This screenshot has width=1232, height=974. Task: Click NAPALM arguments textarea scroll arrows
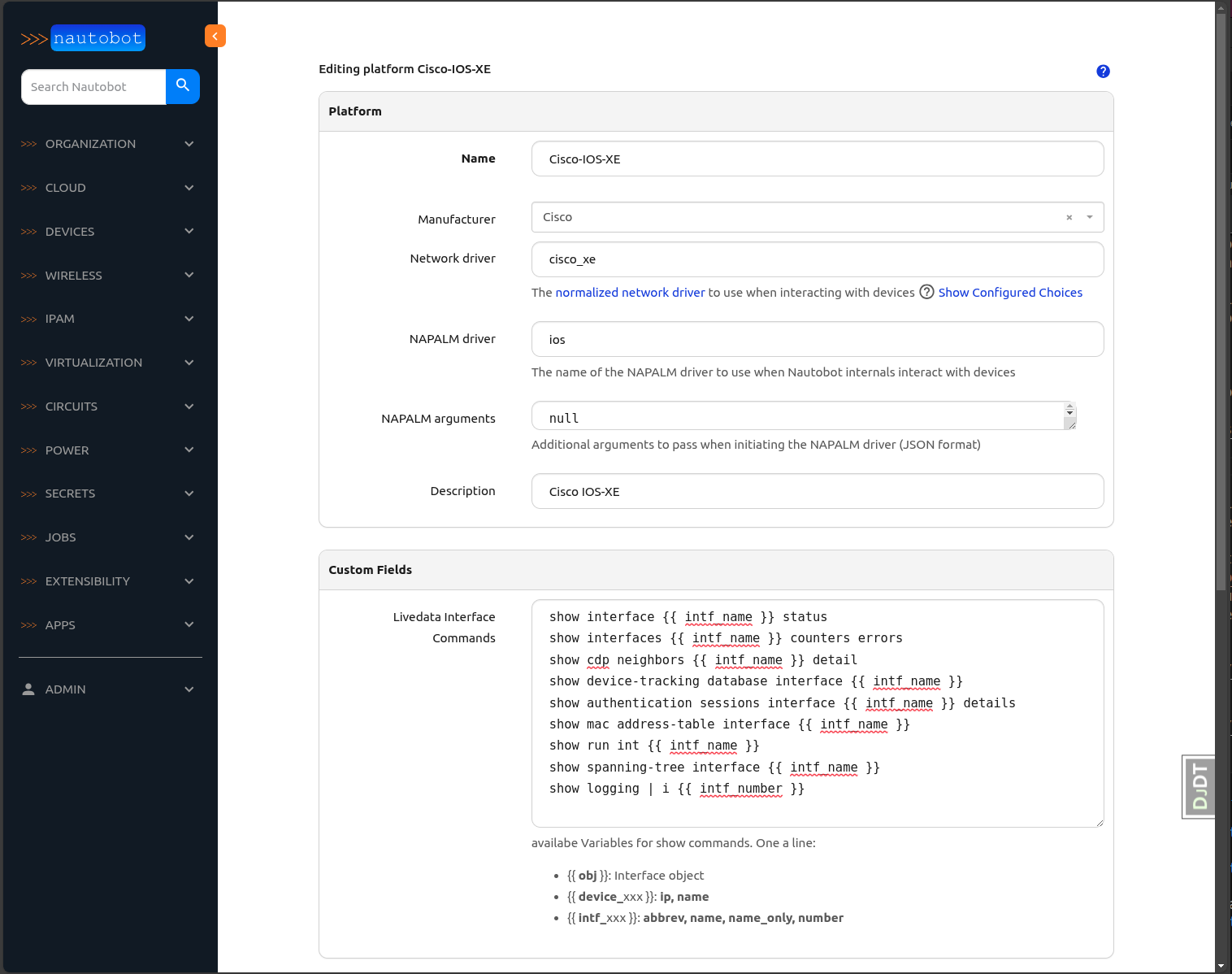tap(1069, 410)
